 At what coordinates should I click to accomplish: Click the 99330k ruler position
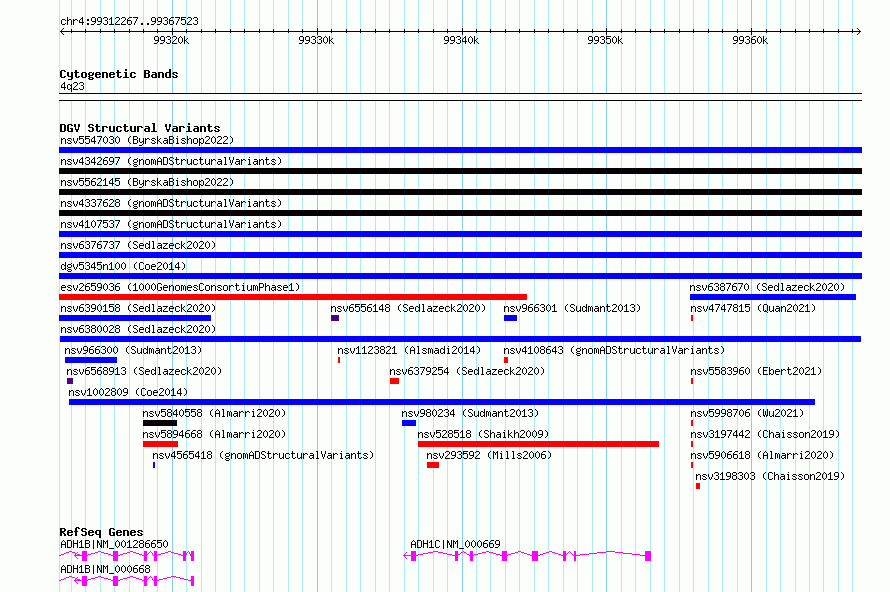point(316,40)
